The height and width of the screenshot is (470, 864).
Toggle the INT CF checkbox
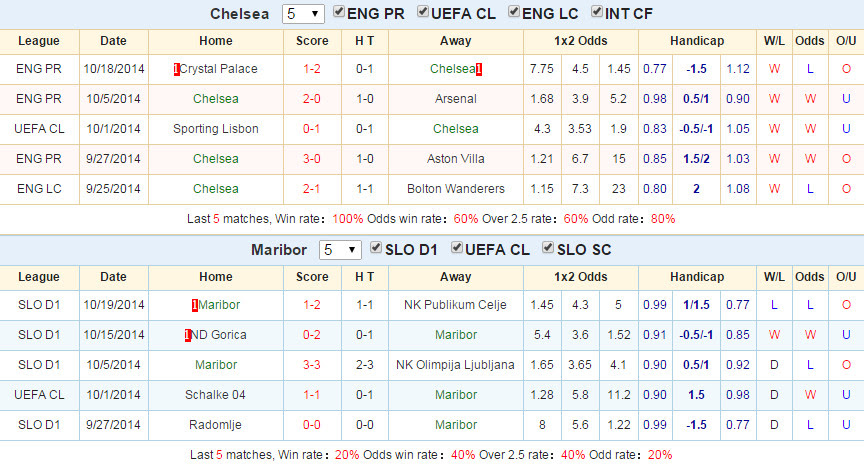pos(597,12)
